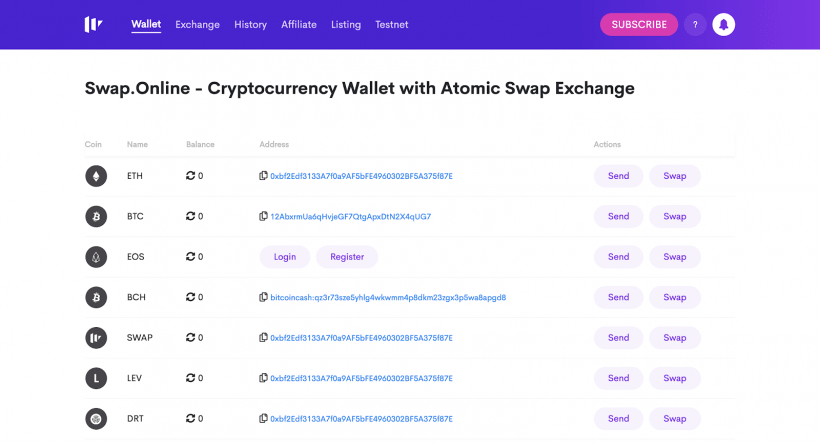Copy the BTC address using copy icon
Image resolution: width=820 pixels, height=445 pixels.
tap(263, 216)
